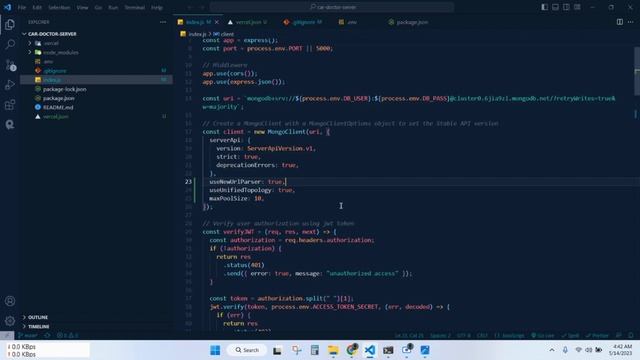Open the Terminal app from taskbar
This screenshot has width=640, height=360.
point(388,350)
